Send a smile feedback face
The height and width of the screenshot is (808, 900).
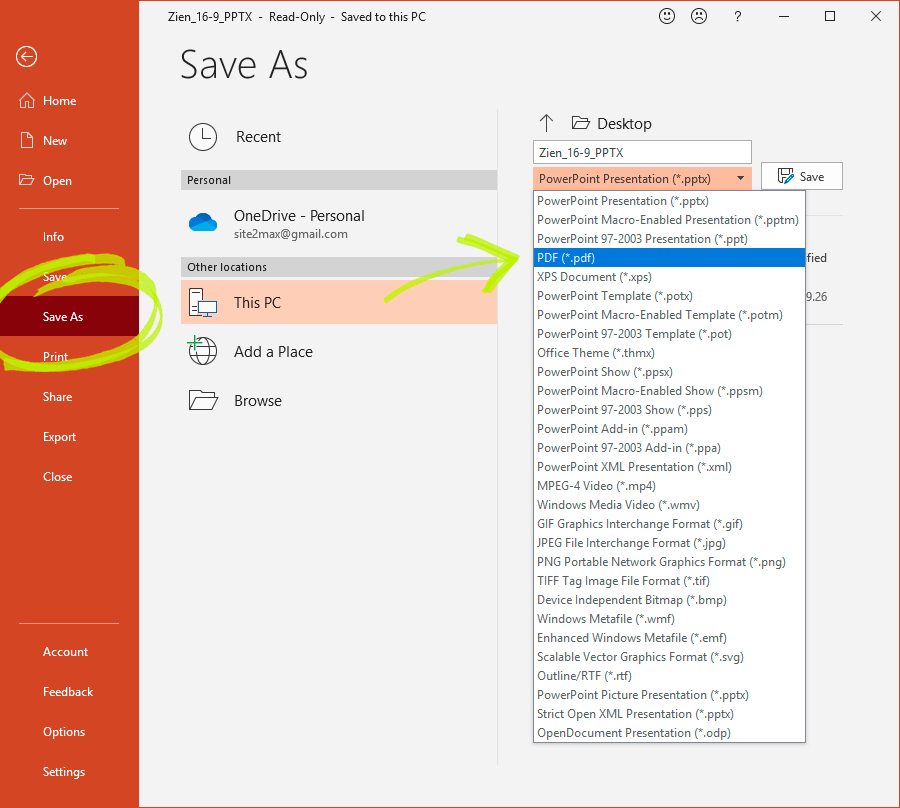[x=666, y=16]
